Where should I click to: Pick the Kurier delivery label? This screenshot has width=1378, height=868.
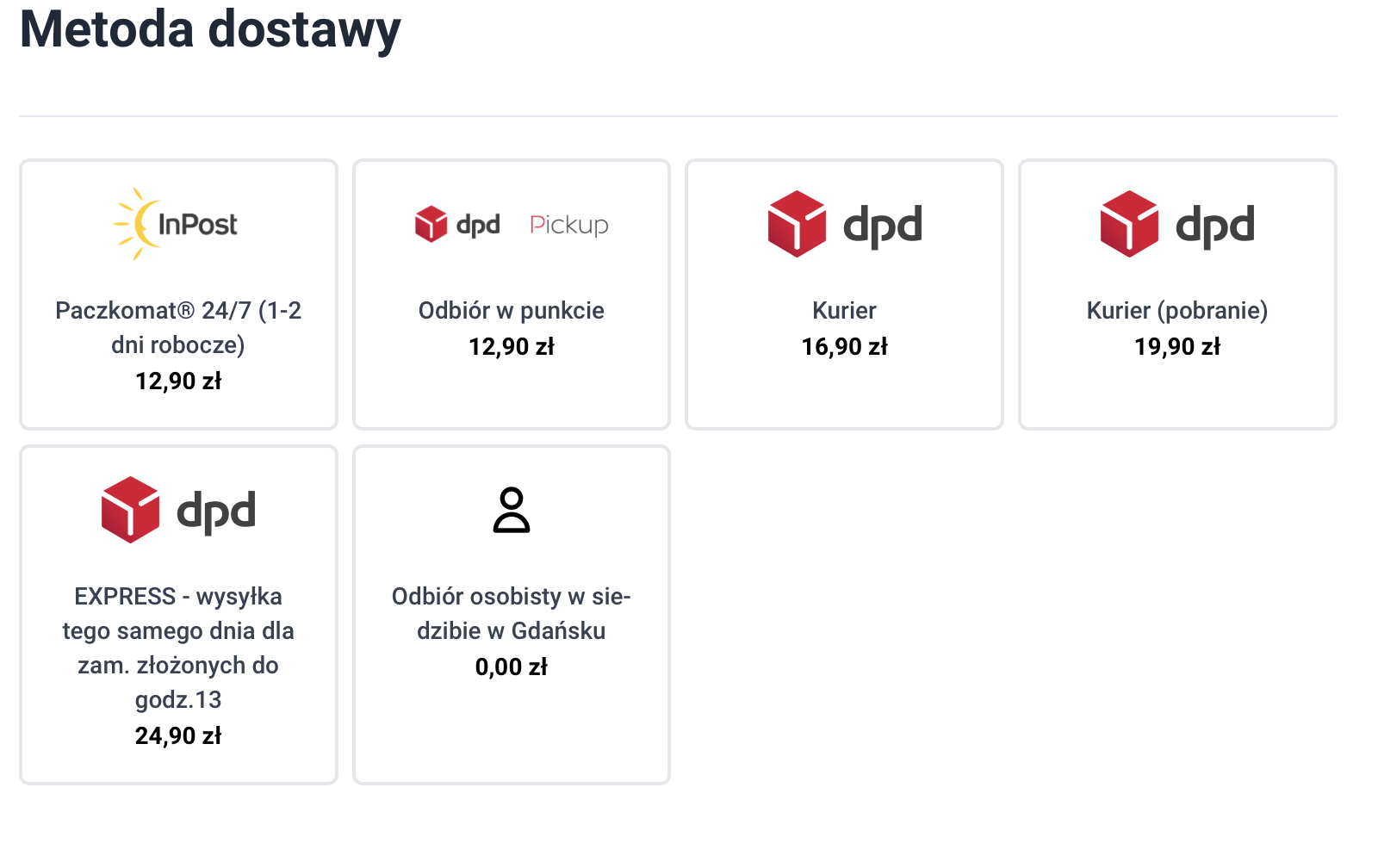click(x=844, y=310)
